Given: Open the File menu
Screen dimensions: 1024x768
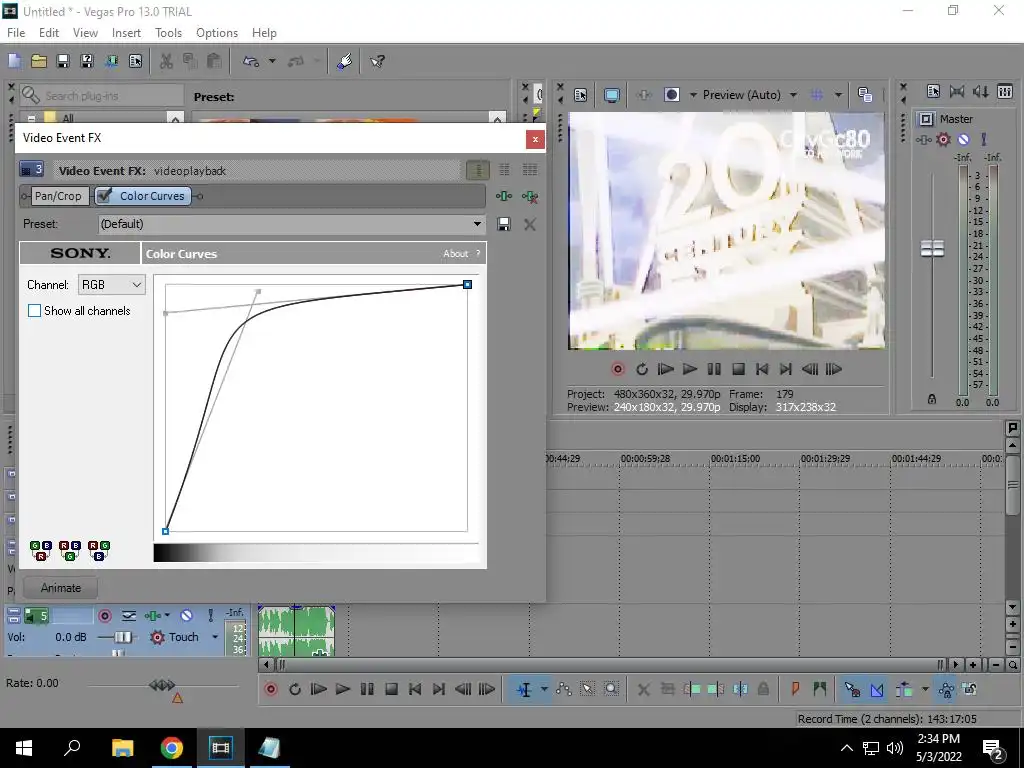Looking at the screenshot, I should click(16, 33).
